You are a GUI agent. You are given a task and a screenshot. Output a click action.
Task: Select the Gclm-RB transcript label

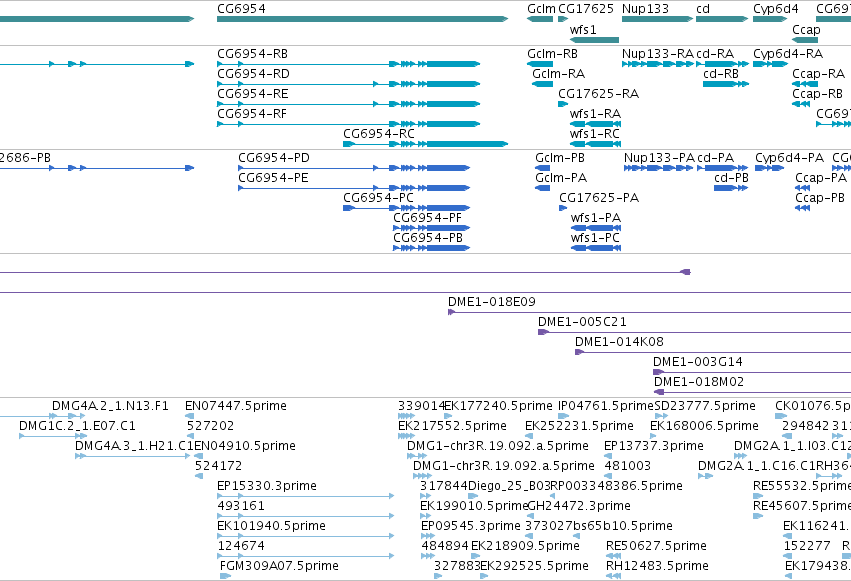pyautogui.click(x=552, y=54)
